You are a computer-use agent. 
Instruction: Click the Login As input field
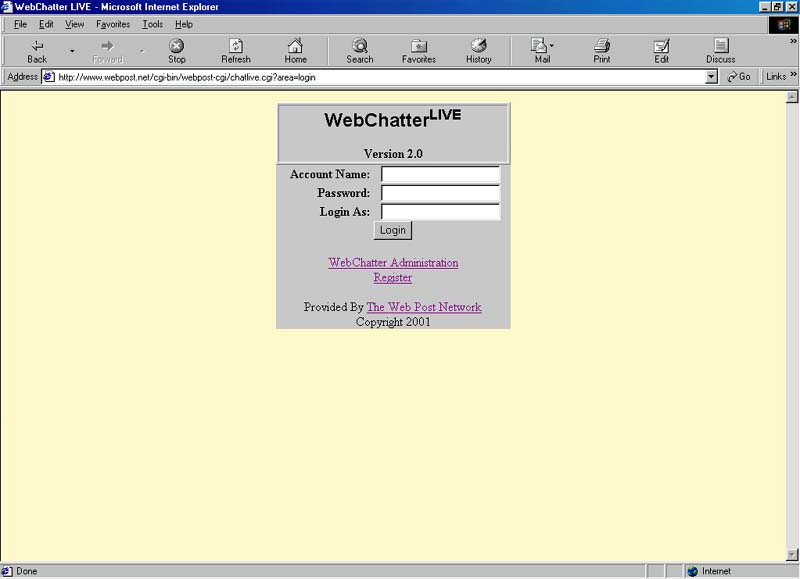coord(440,212)
